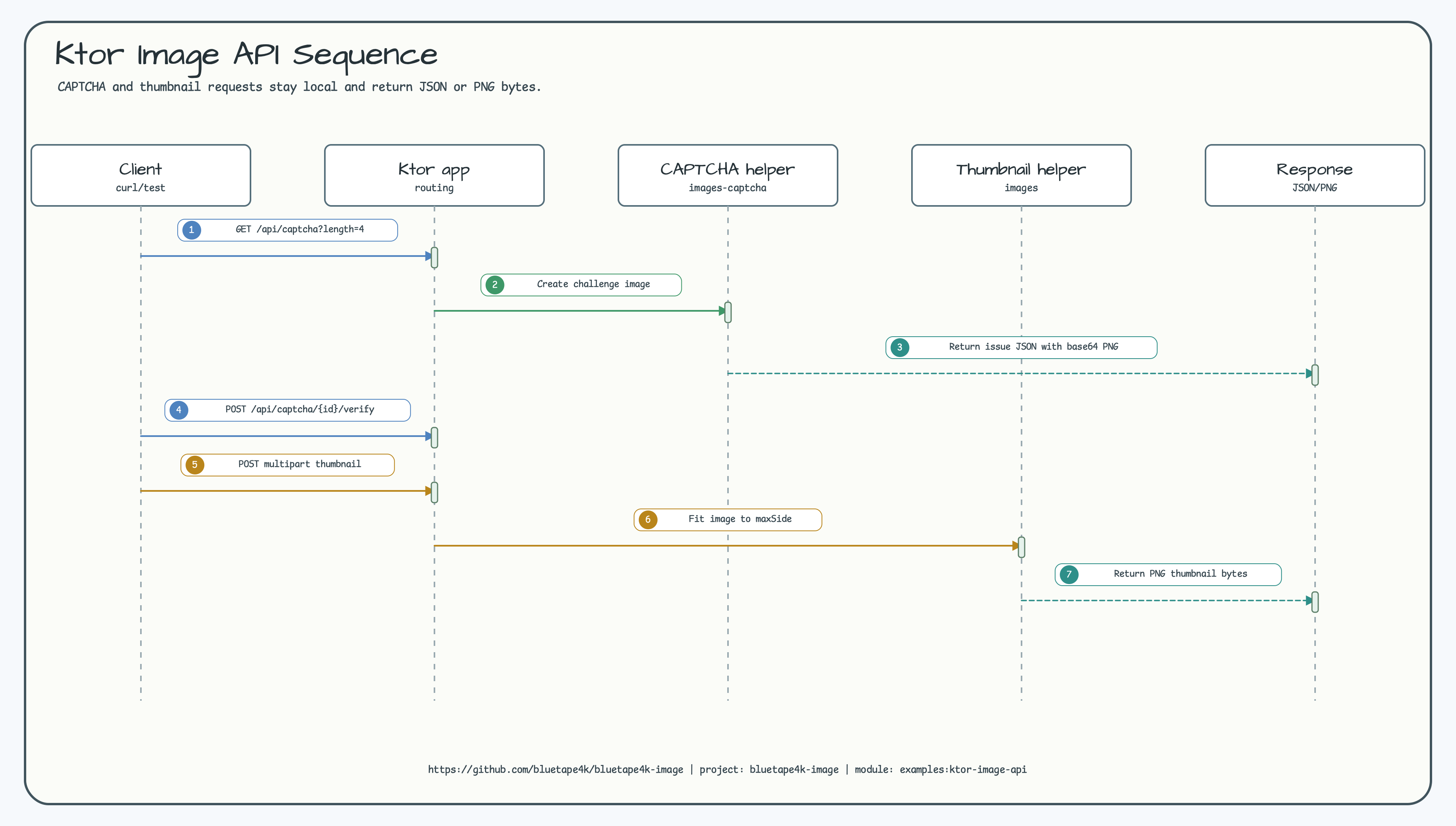The height and width of the screenshot is (826, 1456).
Task: Click step 6 amber numbered circle
Action: coord(648,519)
